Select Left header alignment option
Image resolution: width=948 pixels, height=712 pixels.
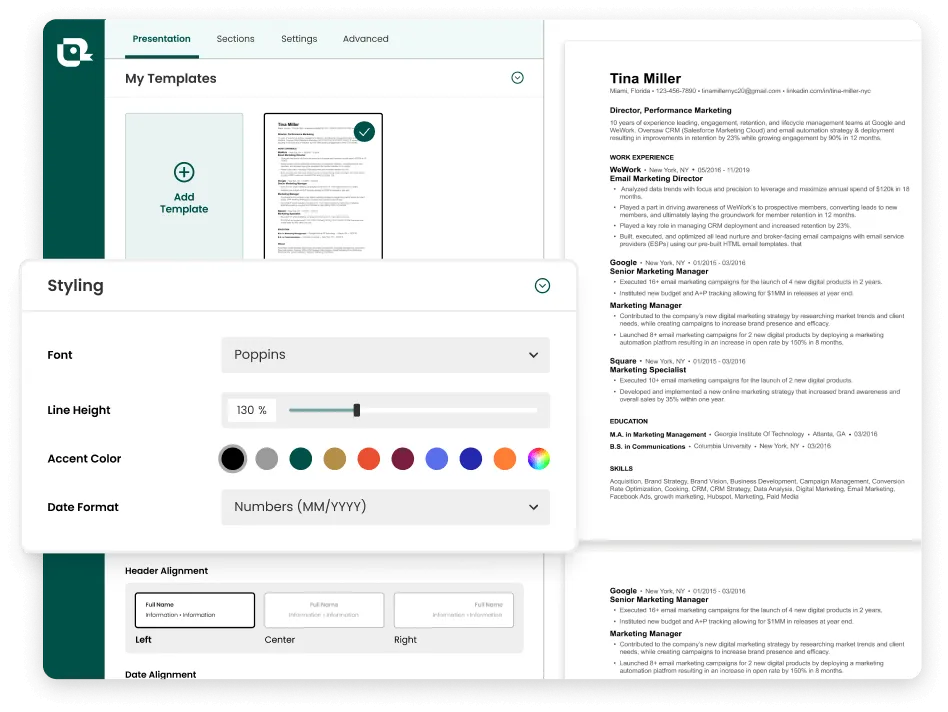pos(195,610)
